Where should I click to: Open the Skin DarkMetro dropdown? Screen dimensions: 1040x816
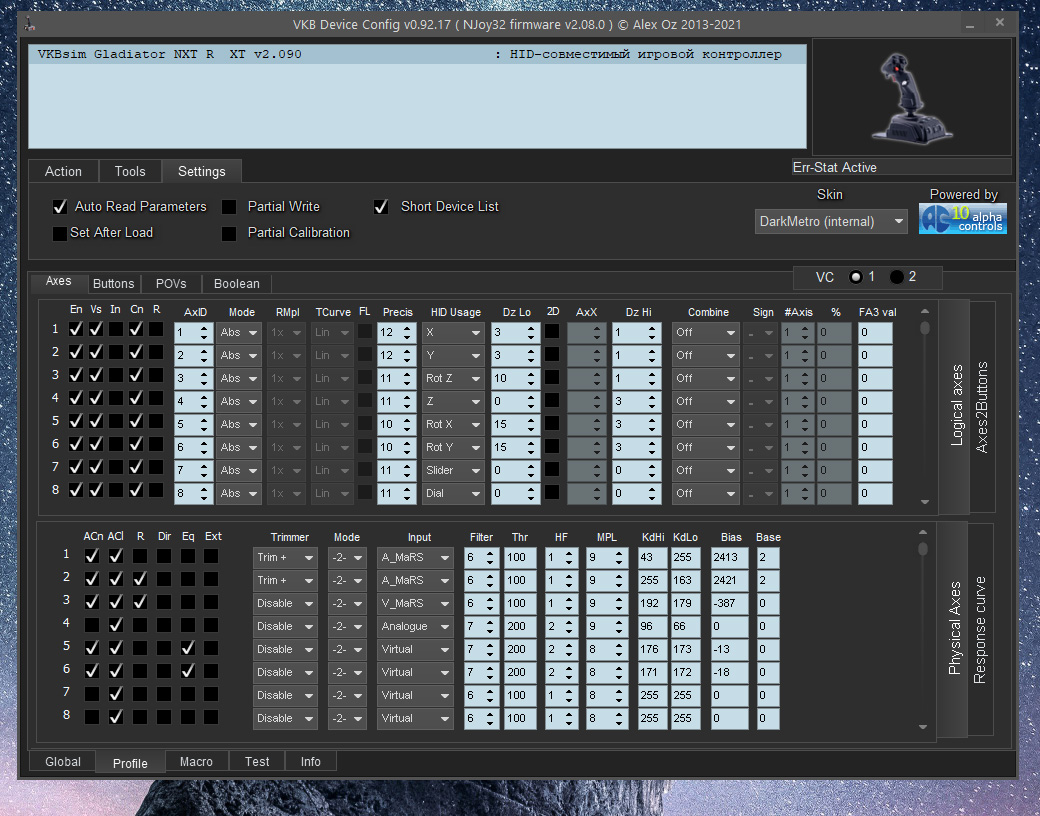(x=831, y=222)
